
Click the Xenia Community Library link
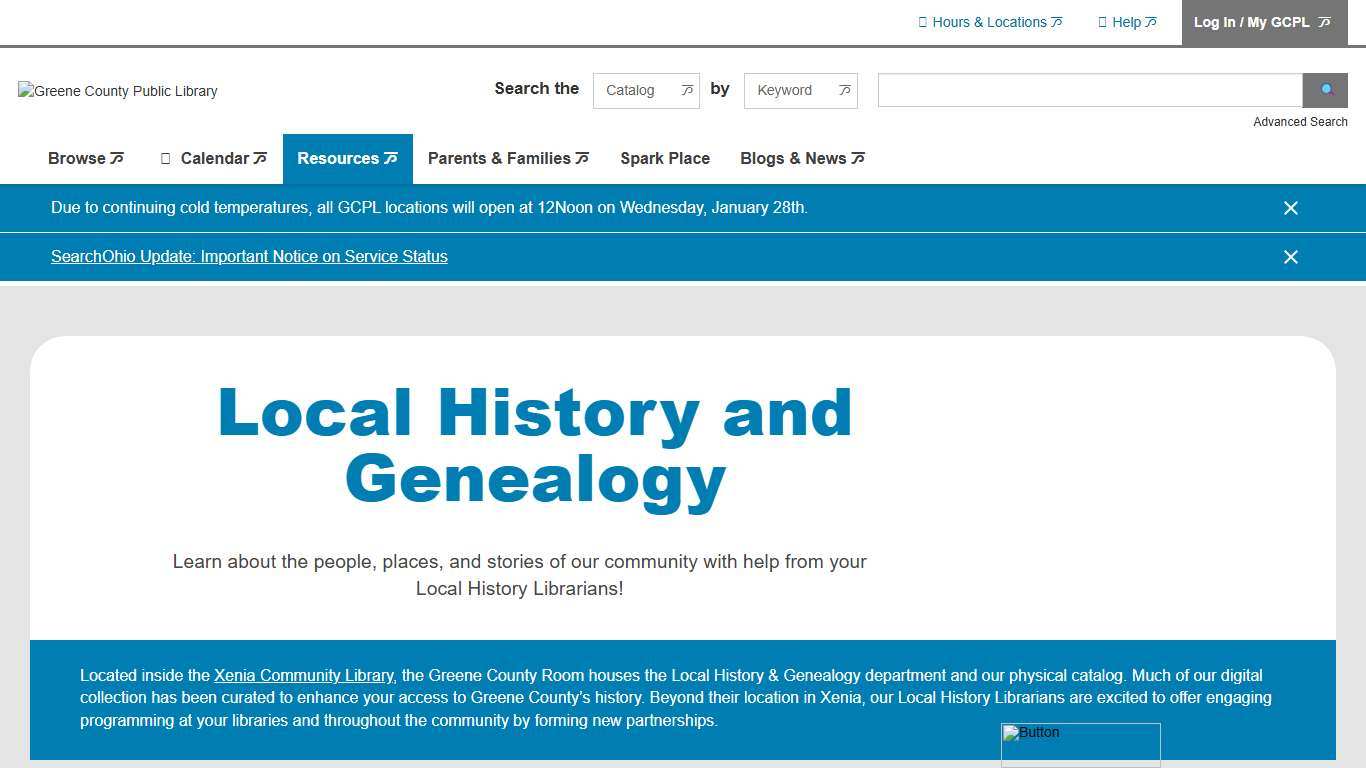click(x=304, y=675)
